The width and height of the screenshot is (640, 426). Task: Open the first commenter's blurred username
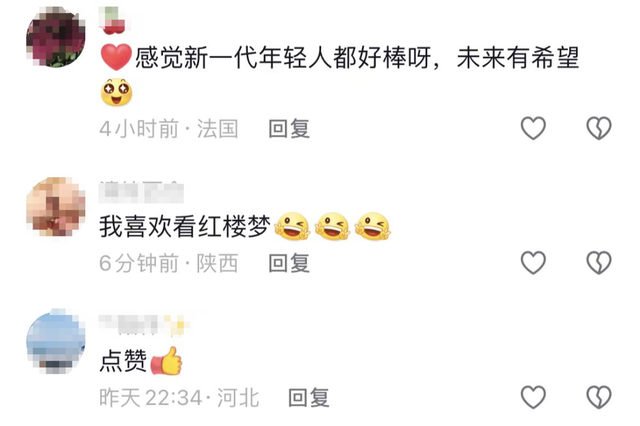pos(113,20)
